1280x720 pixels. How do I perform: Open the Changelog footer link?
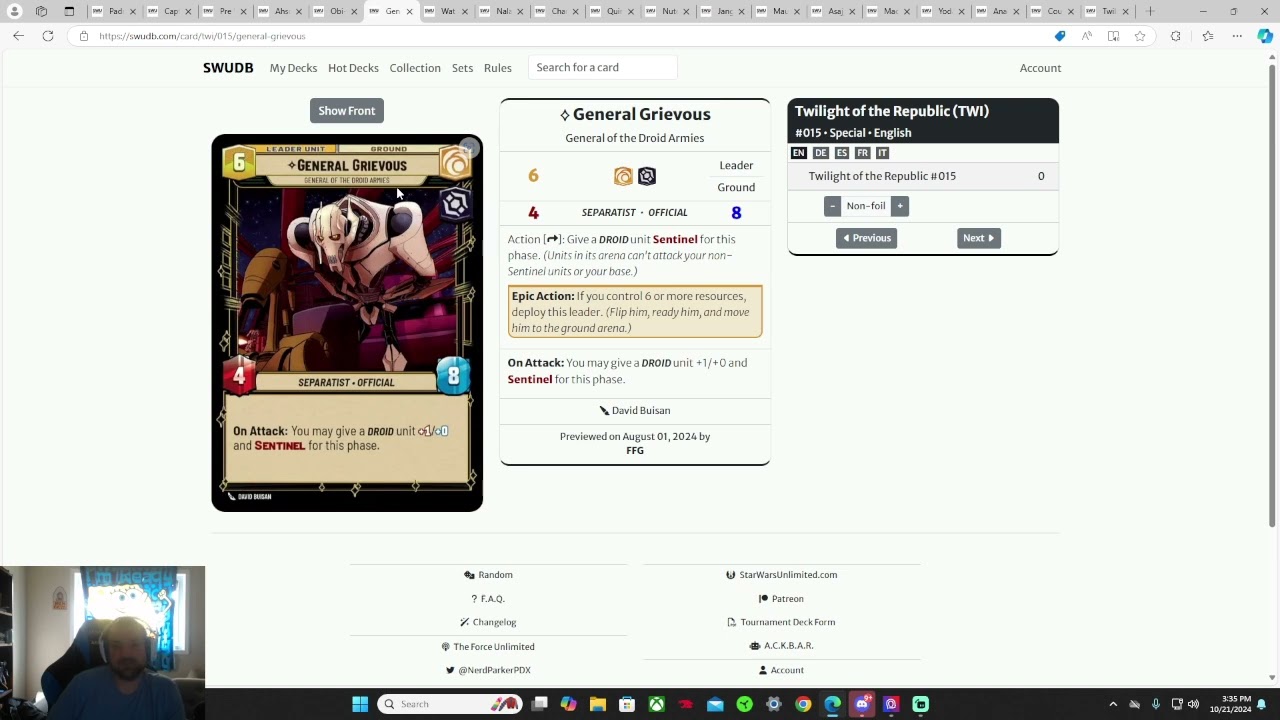pyautogui.click(x=488, y=622)
